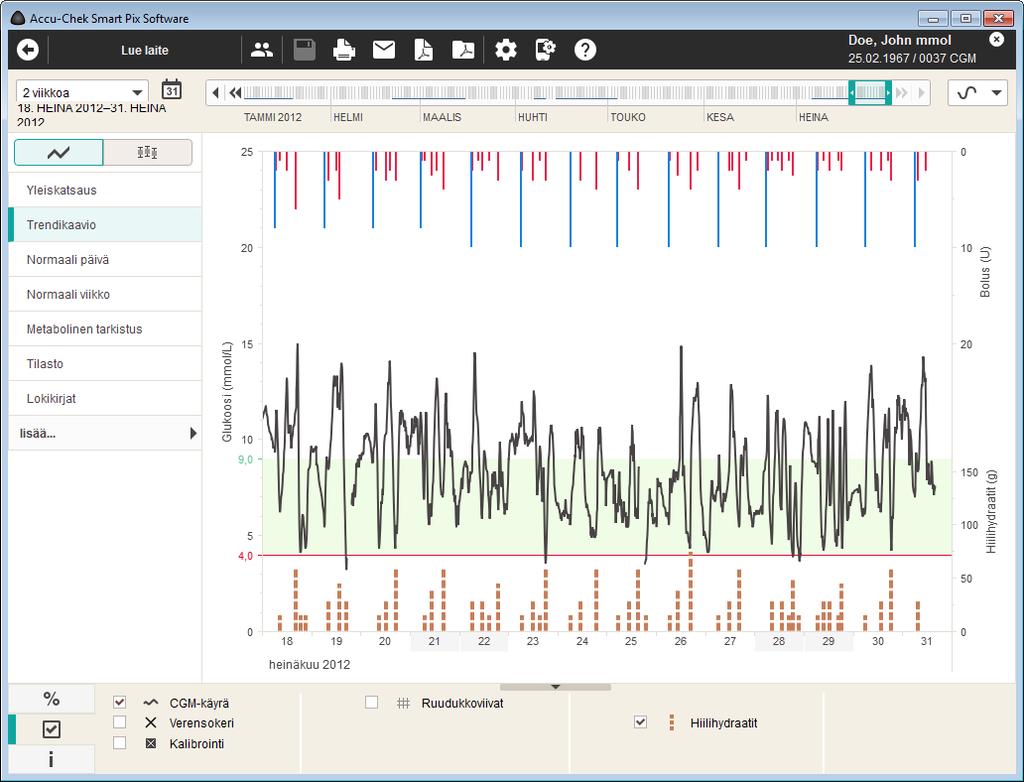Select Trendikaavio report
Screen dimensions: 1024x782
[104, 225]
